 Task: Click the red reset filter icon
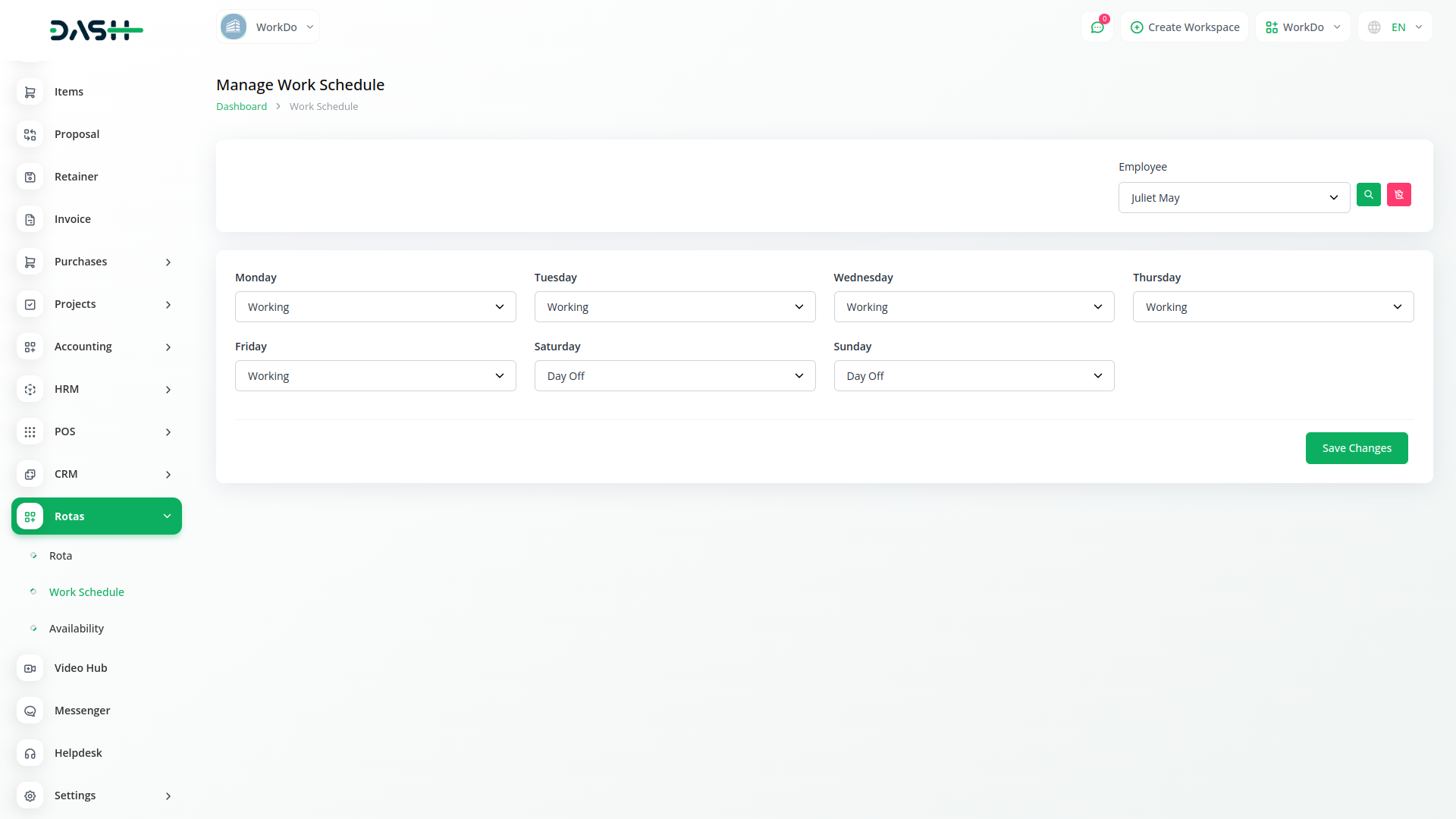[x=1398, y=195]
